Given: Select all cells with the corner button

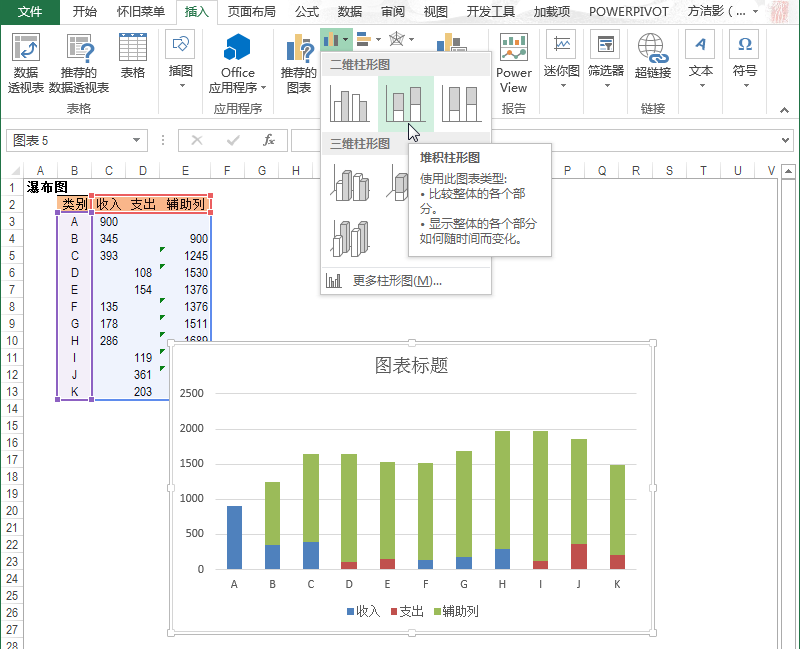Looking at the screenshot, I should point(15,170).
